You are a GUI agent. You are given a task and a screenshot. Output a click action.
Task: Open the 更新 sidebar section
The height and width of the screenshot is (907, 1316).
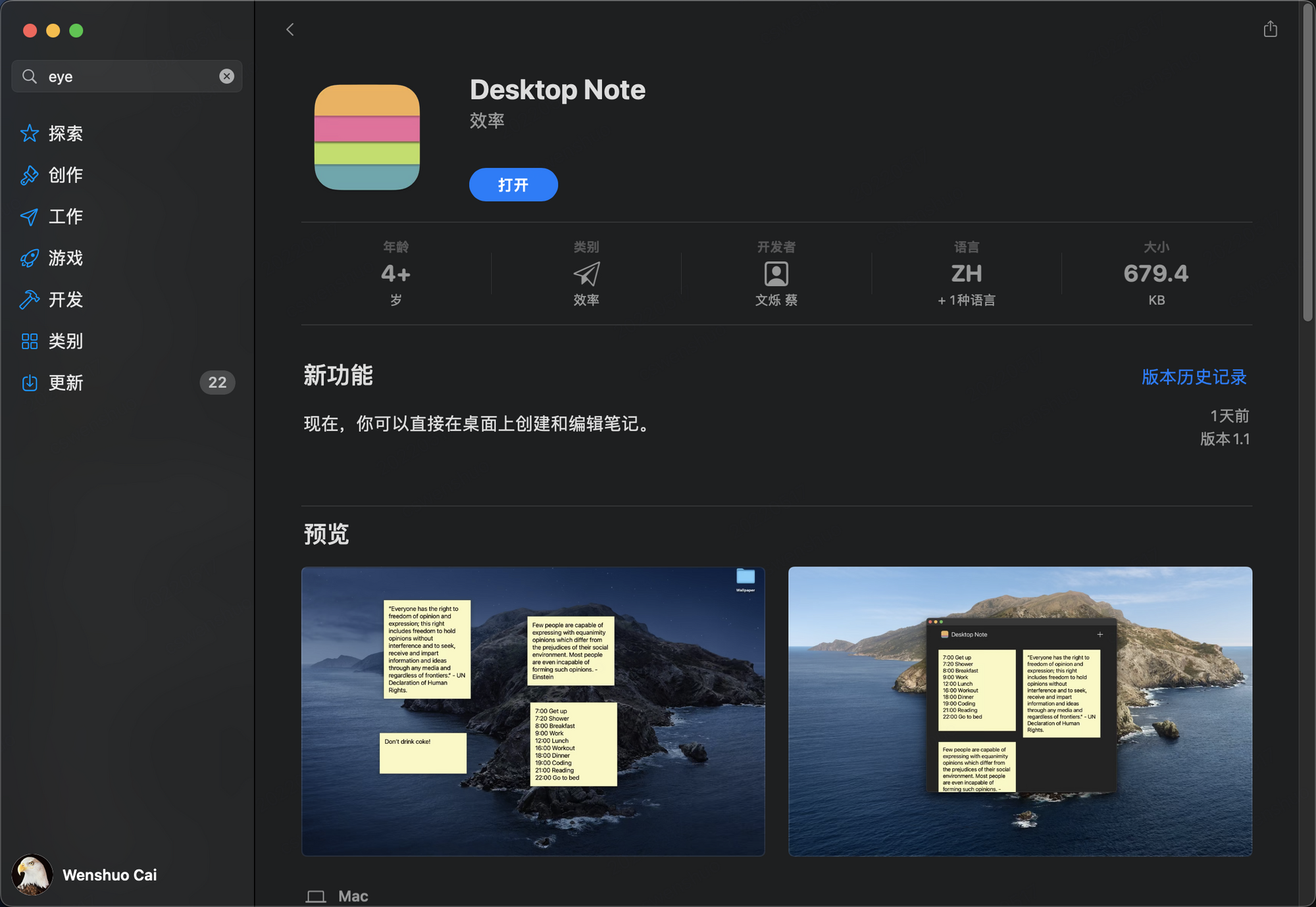[x=127, y=382]
